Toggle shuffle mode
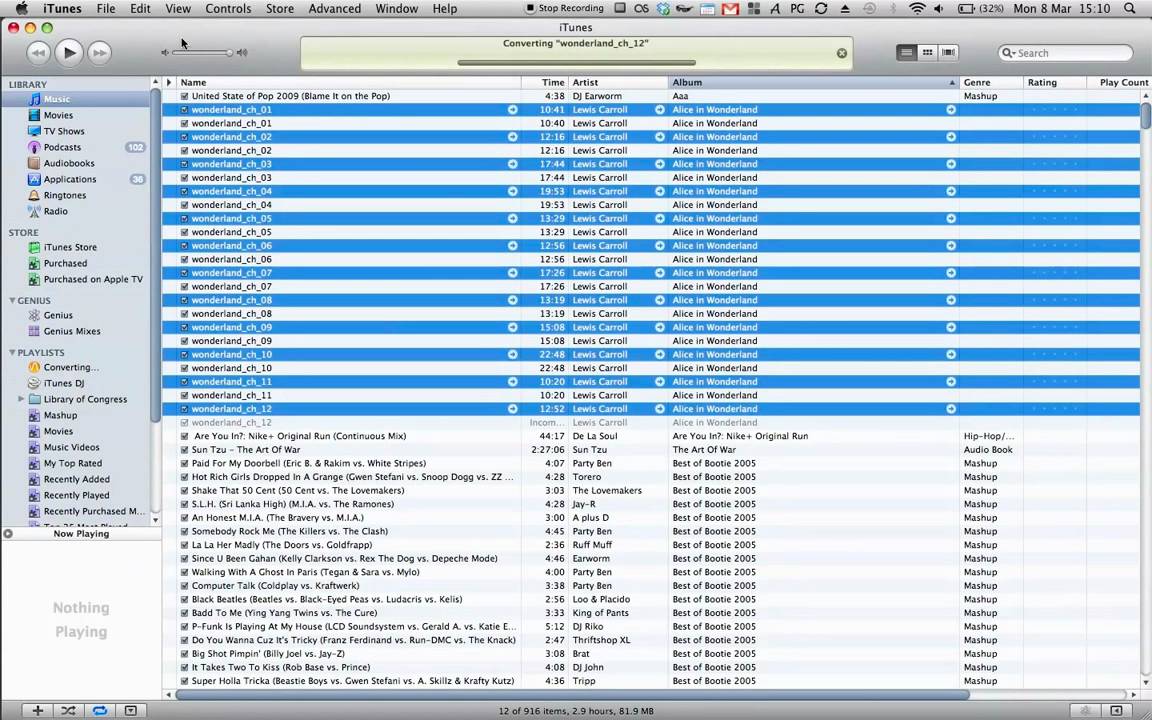The image size is (1152, 720). pos(68,710)
